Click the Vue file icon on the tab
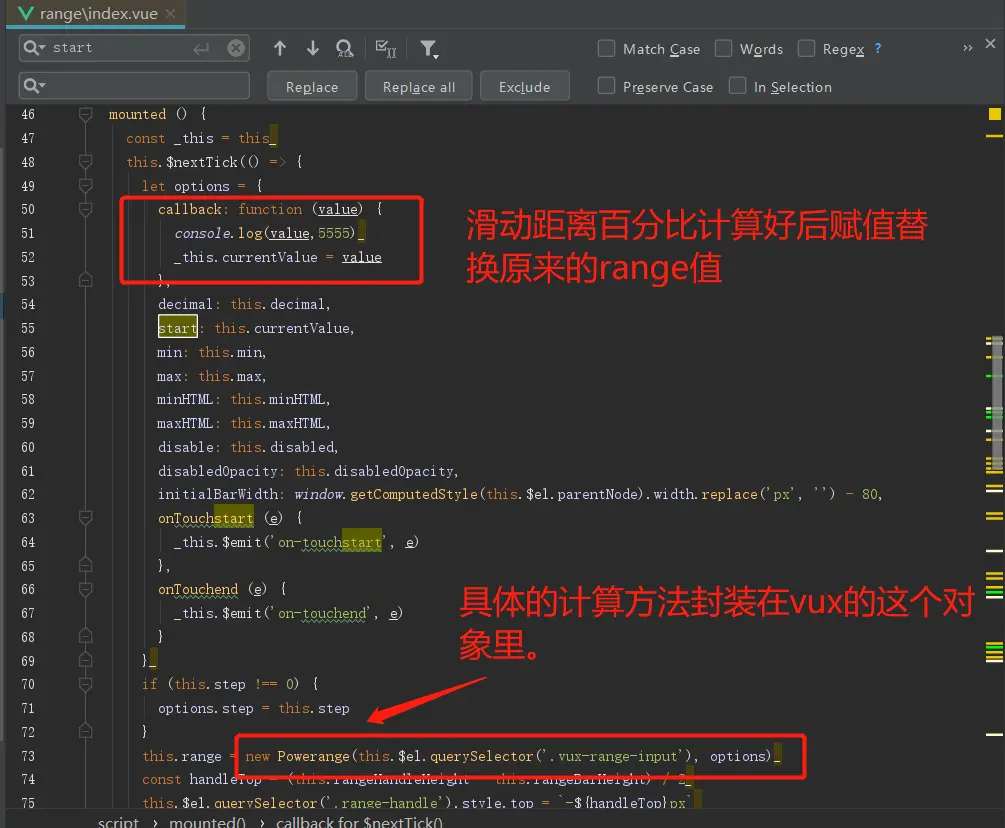This screenshot has width=1005, height=828. [25, 13]
